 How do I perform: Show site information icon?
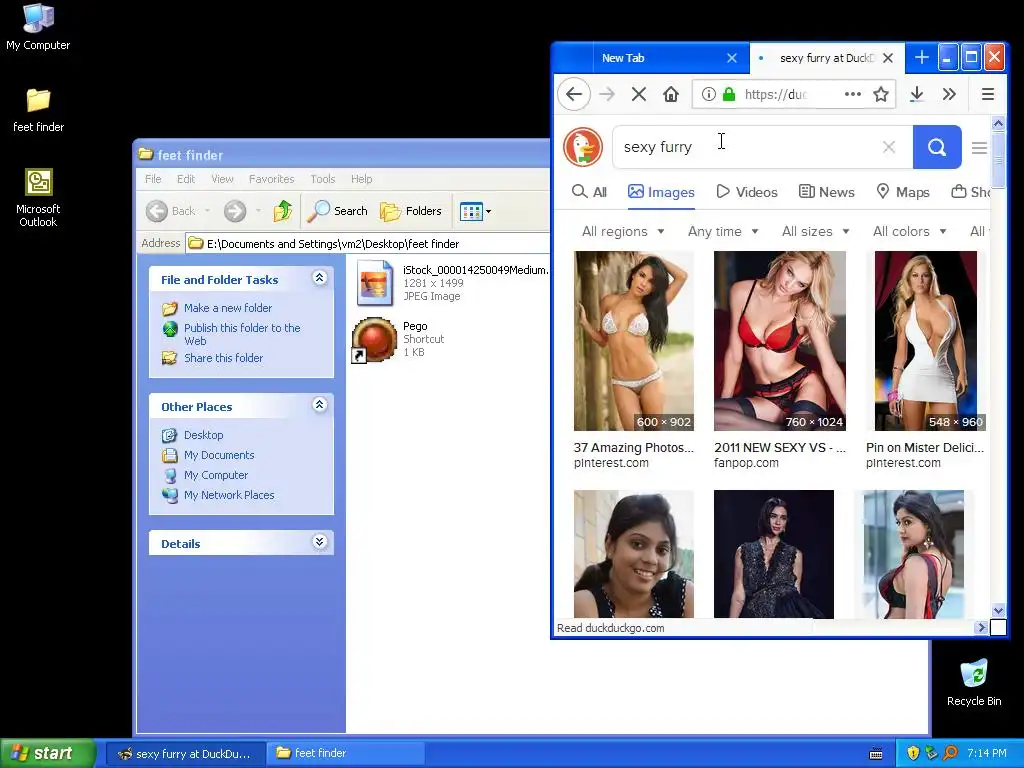[709, 94]
